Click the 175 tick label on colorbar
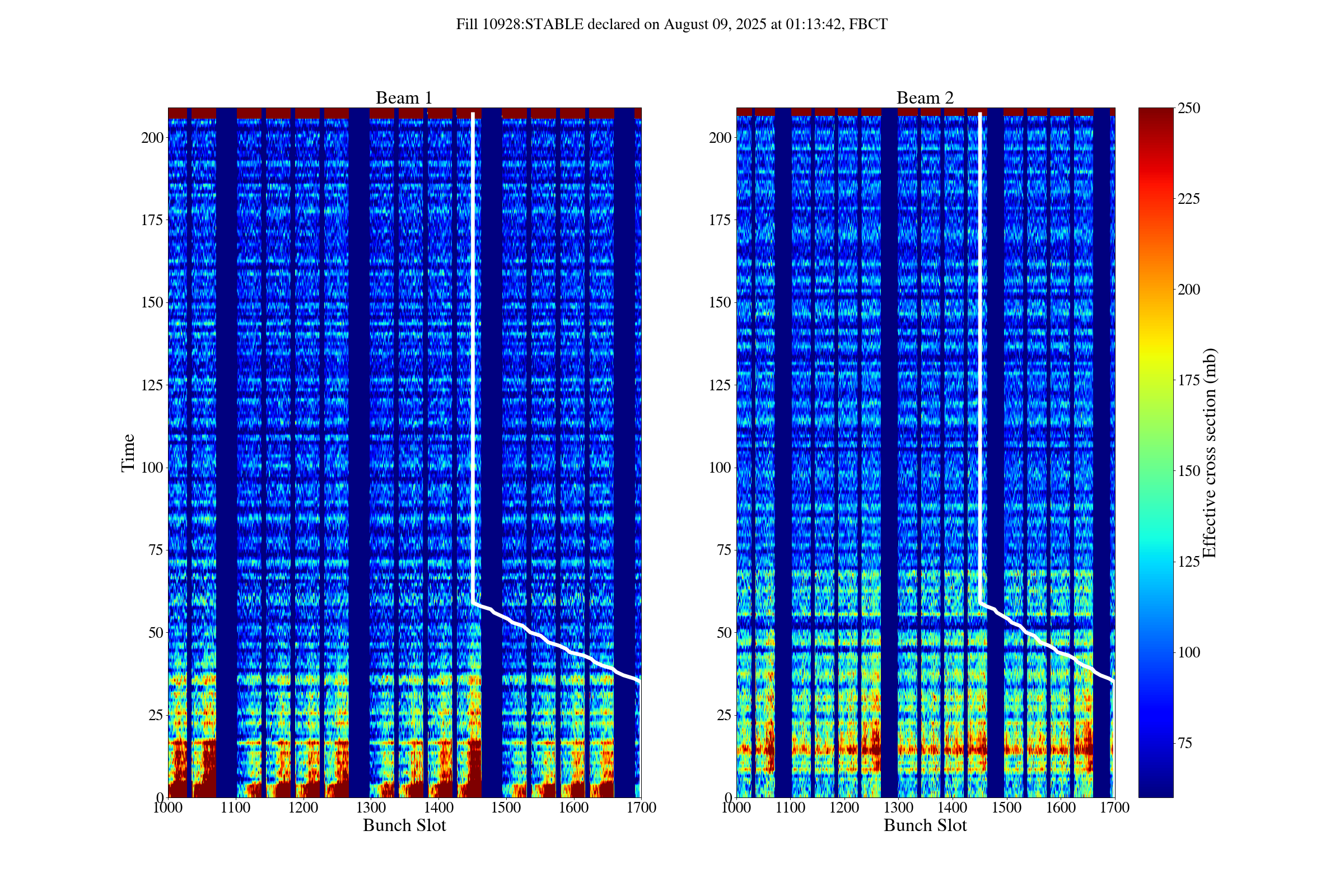Screen dimensions: 1344x896 1188,381
